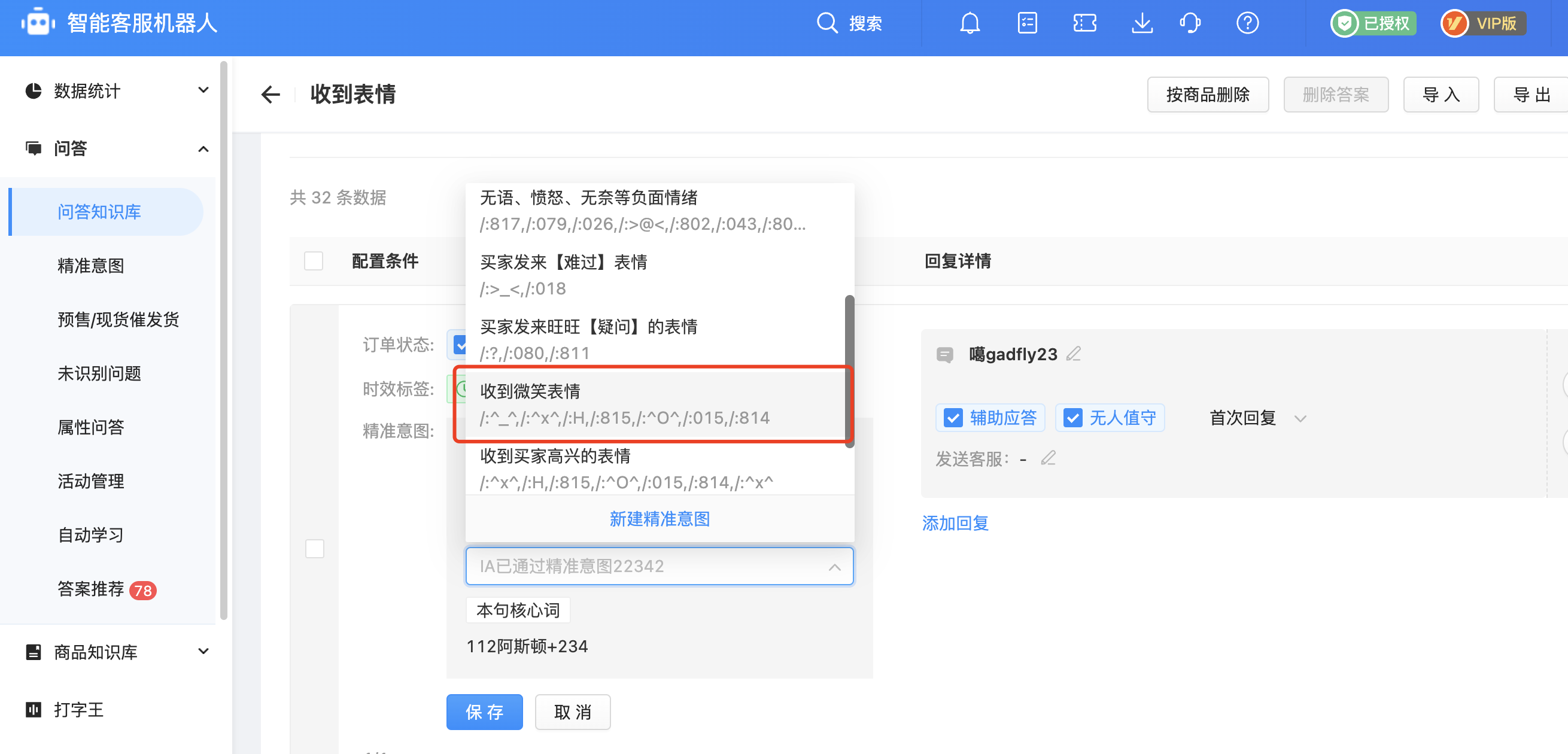This screenshot has width=1568, height=754.
Task: Toggle the 订单状态 checkbox
Action: (460, 345)
